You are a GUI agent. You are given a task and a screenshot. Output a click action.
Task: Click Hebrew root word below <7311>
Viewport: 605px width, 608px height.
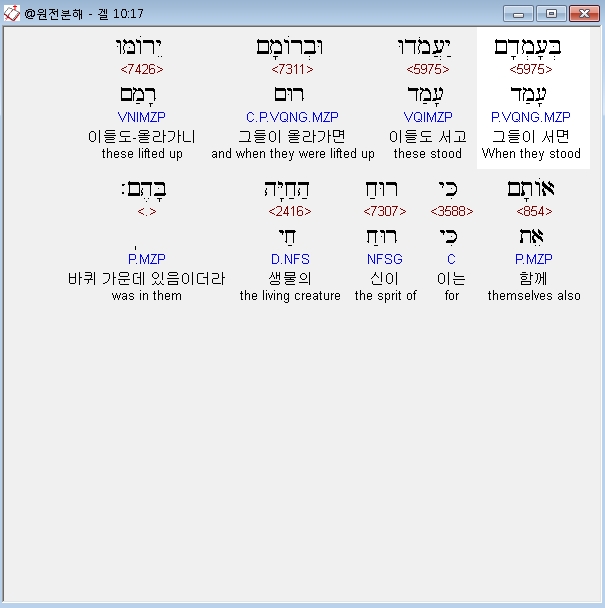point(289,94)
